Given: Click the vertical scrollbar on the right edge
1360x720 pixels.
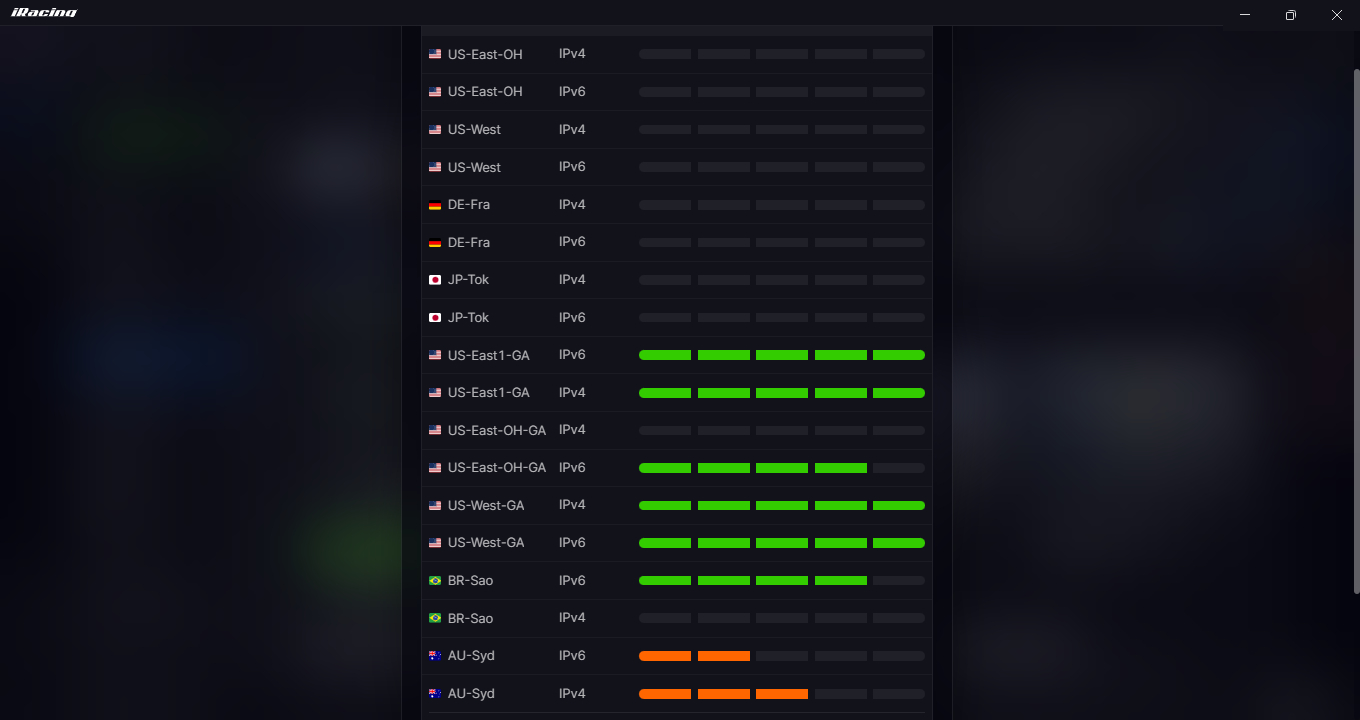Looking at the screenshot, I should pyautogui.click(x=1355, y=330).
